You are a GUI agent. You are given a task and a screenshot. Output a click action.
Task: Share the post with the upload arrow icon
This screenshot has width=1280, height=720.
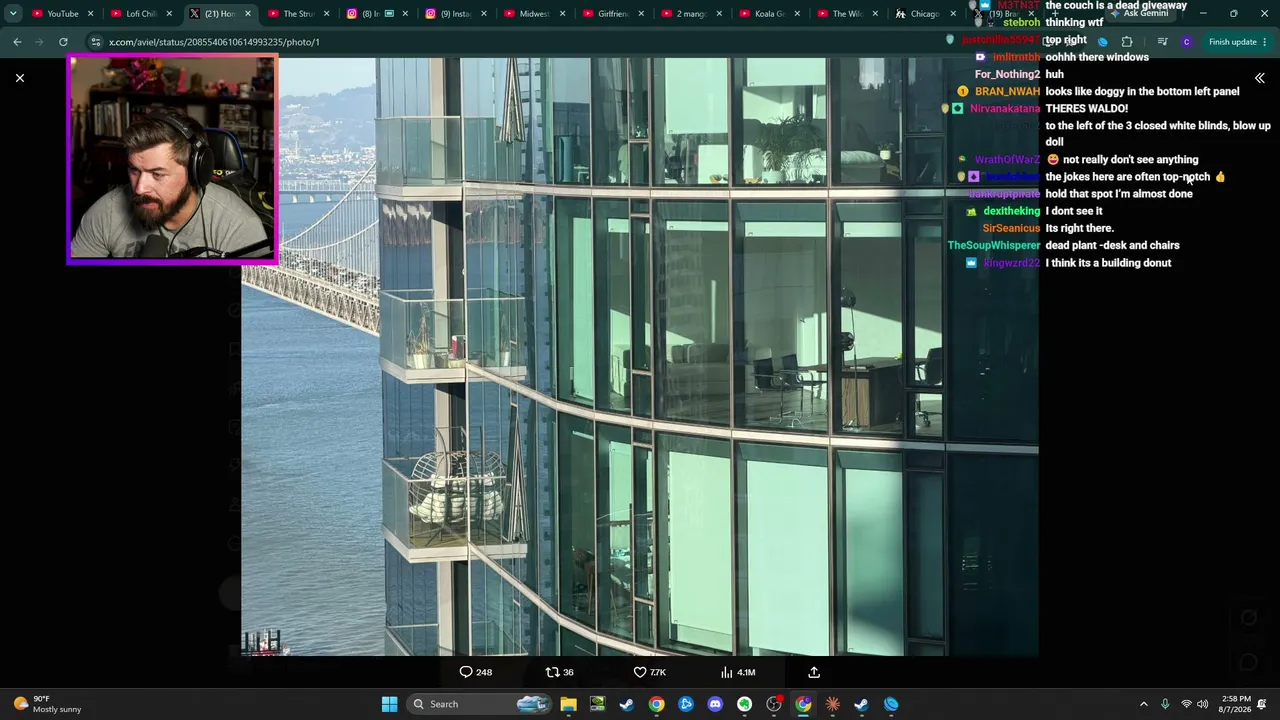pyautogui.click(x=814, y=672)
